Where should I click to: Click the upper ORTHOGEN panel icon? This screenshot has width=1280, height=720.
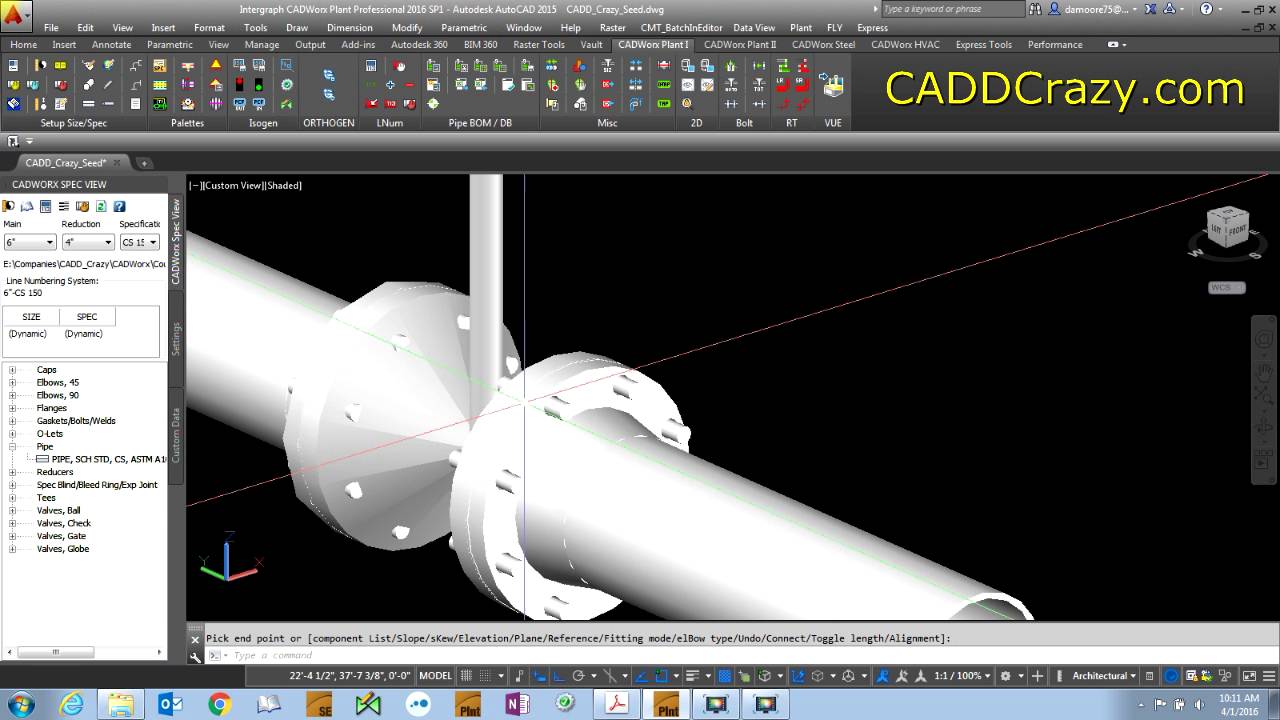[x=329, y=75]
